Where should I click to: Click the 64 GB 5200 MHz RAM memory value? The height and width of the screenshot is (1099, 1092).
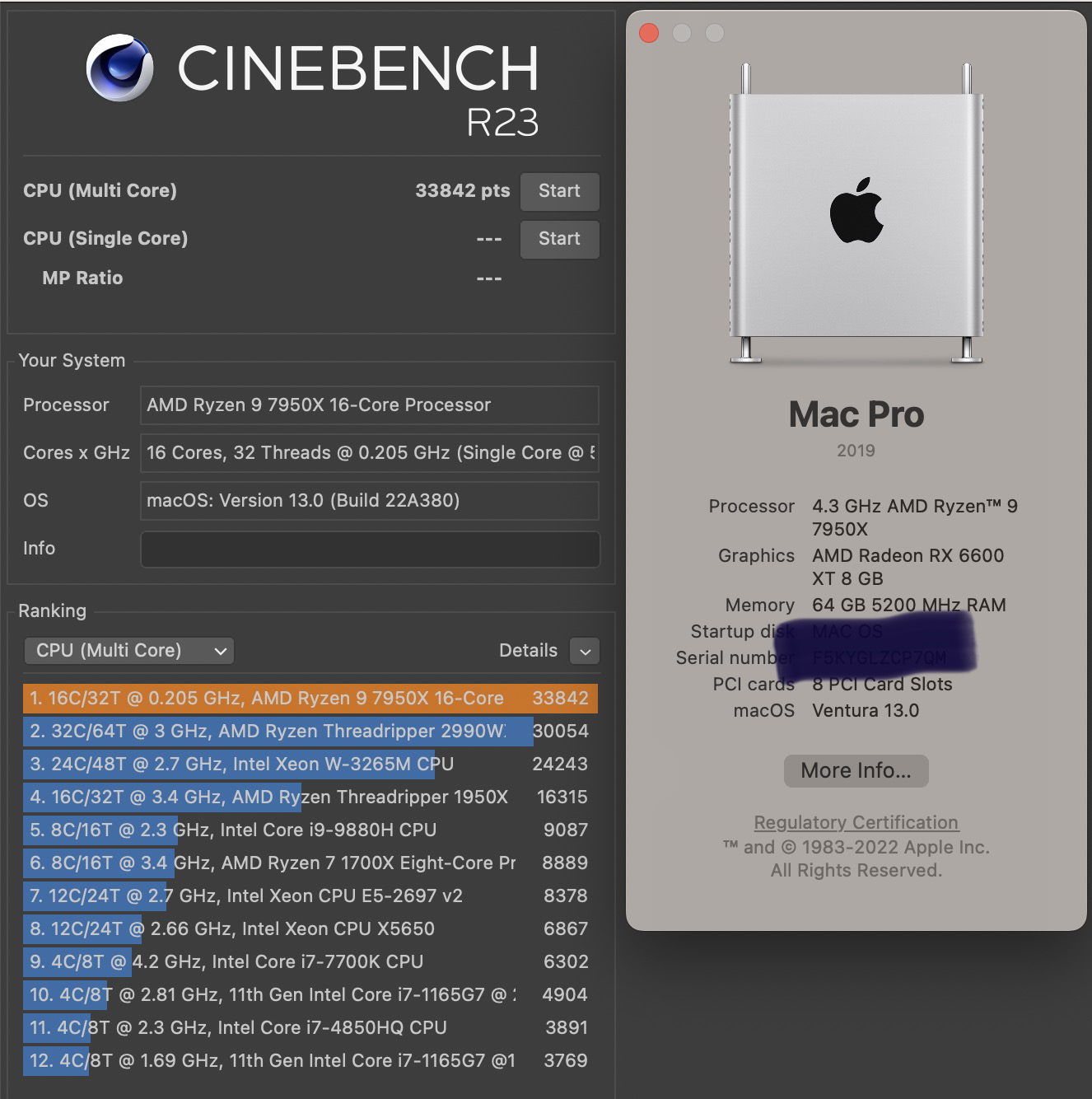[909, 606]
